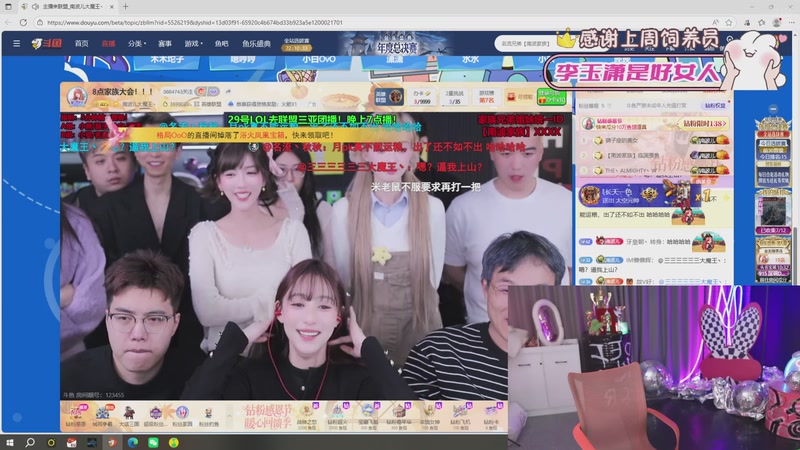The height and width of the screenshot is (450, 800).
Task: Open Microsoft Edge from taskbar
Action: click(x=133, y=442)
